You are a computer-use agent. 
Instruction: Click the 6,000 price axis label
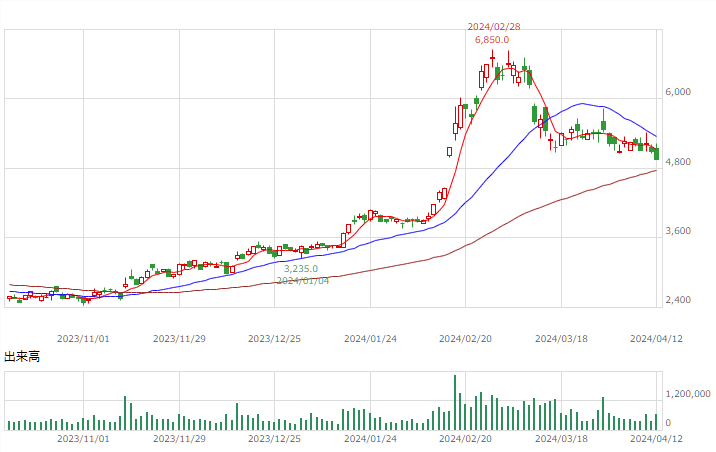point(678,92)
